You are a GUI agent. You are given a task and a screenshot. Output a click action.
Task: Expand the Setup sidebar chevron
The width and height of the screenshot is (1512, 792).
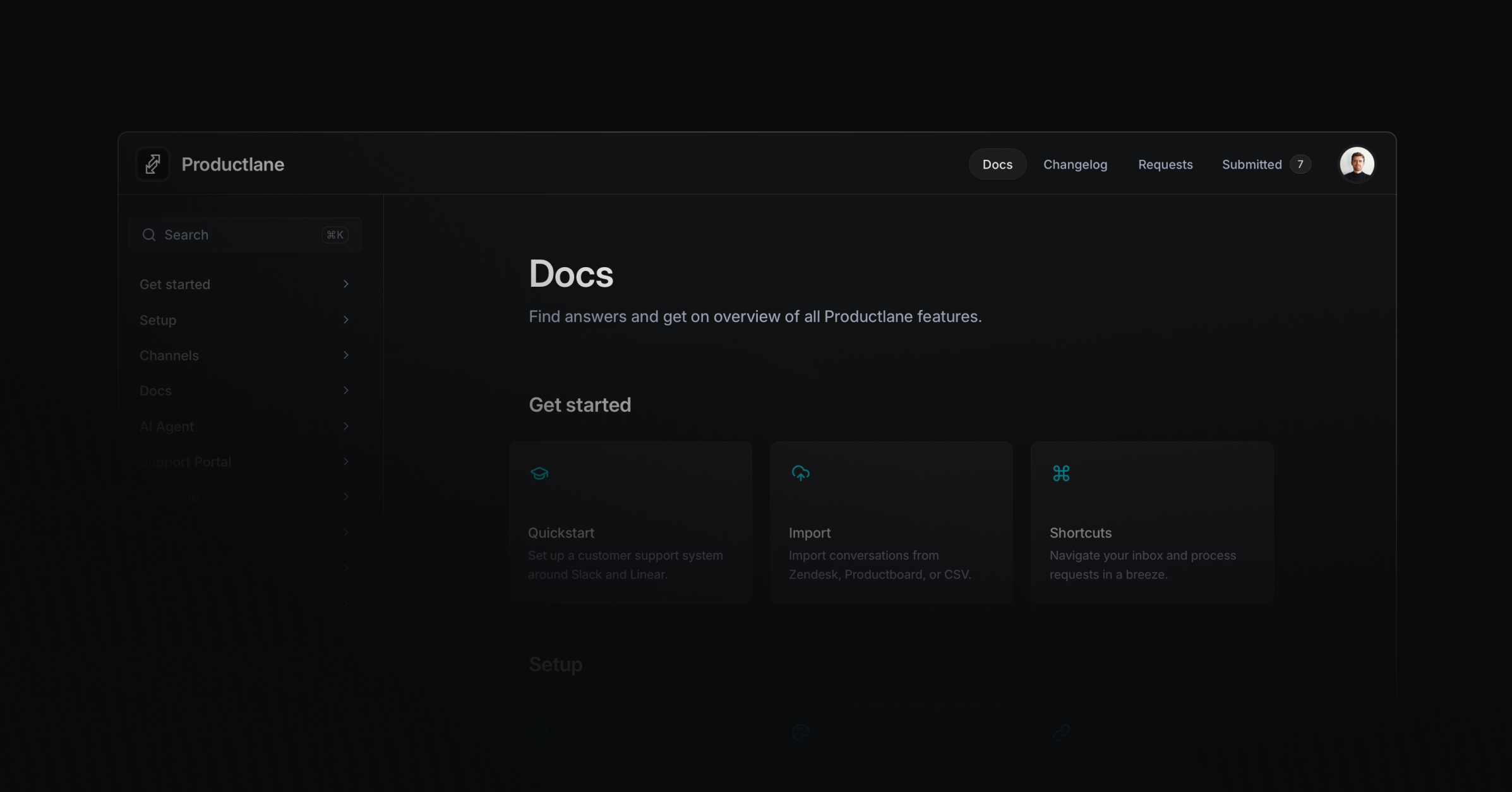pyautogui.click(x=345, y=320)
